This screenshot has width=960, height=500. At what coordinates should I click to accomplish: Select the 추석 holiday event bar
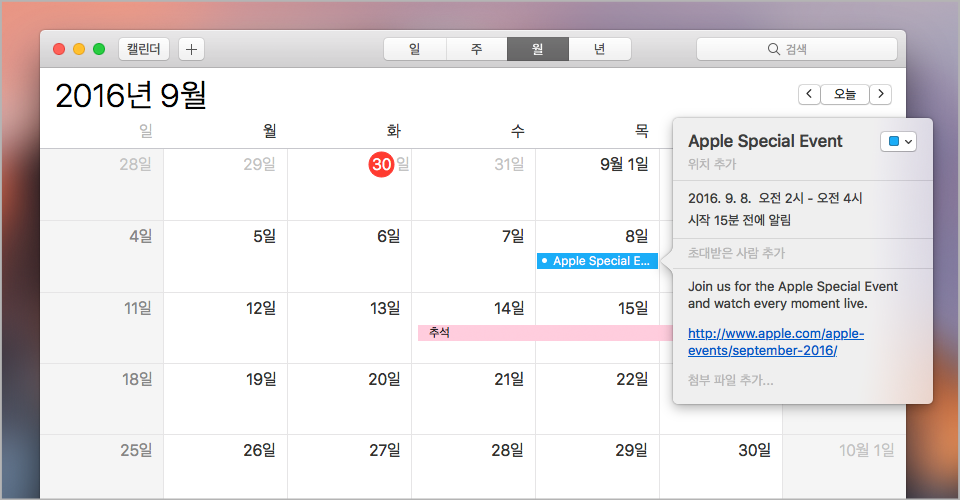point(545,332)
